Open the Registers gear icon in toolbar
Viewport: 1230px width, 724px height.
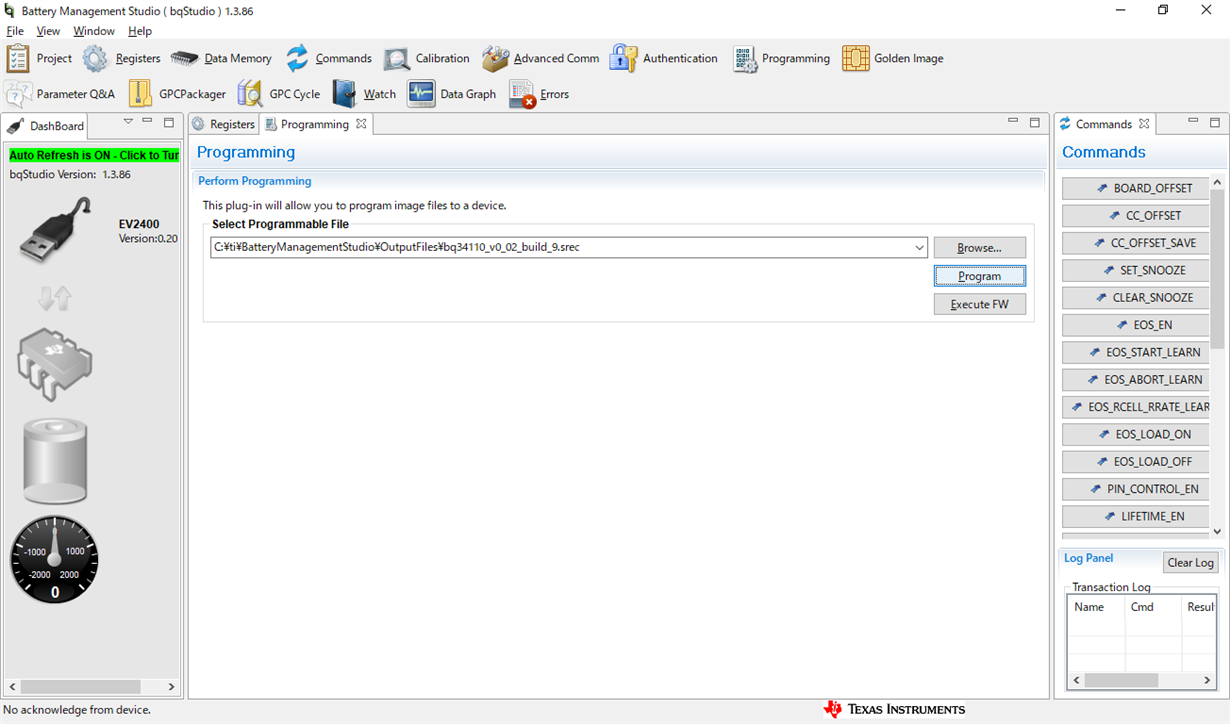[95, 58]
